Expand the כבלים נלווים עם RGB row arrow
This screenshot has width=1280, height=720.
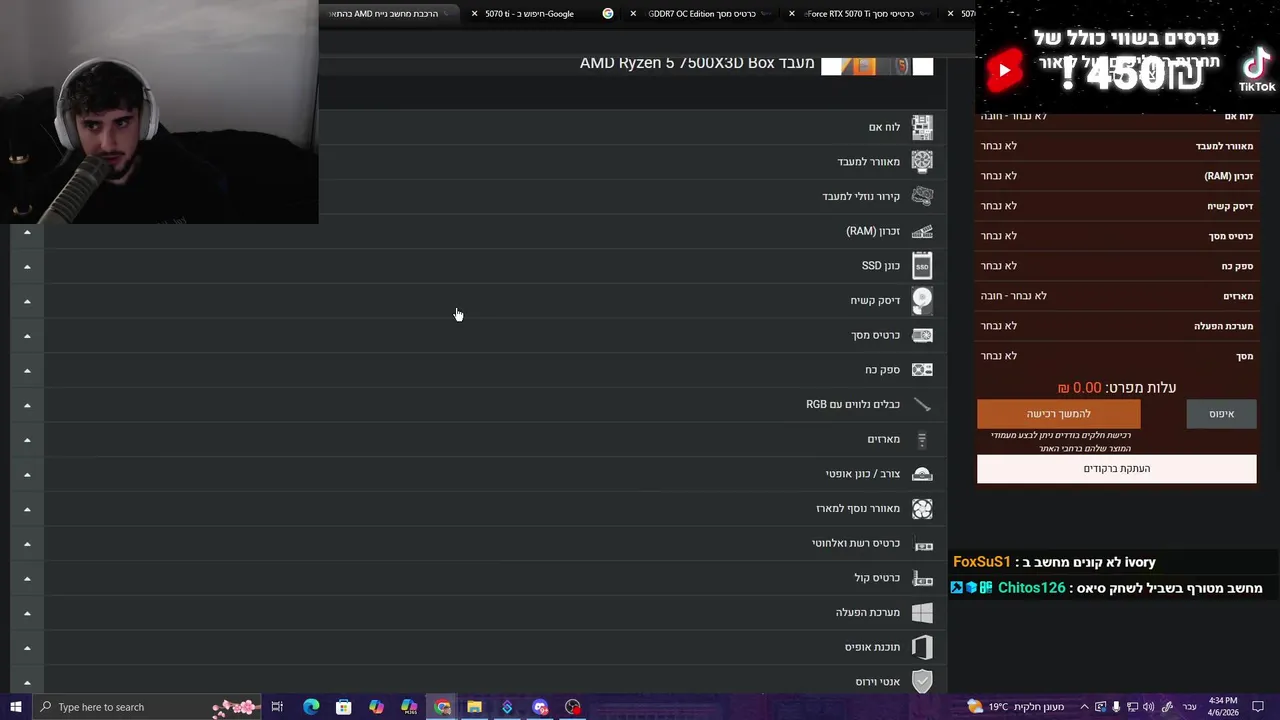(27, 405)
